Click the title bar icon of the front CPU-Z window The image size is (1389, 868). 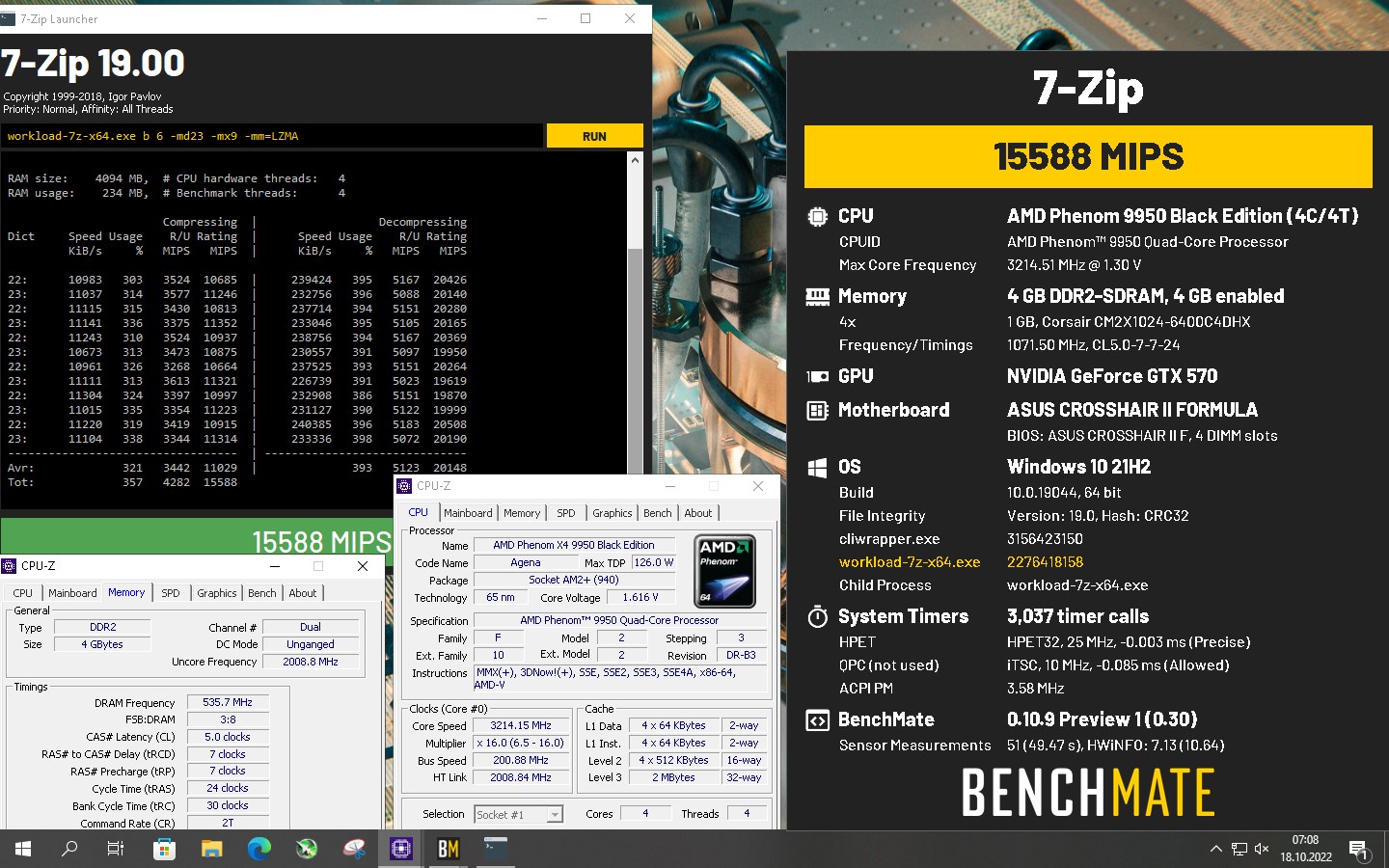point(405,486)
